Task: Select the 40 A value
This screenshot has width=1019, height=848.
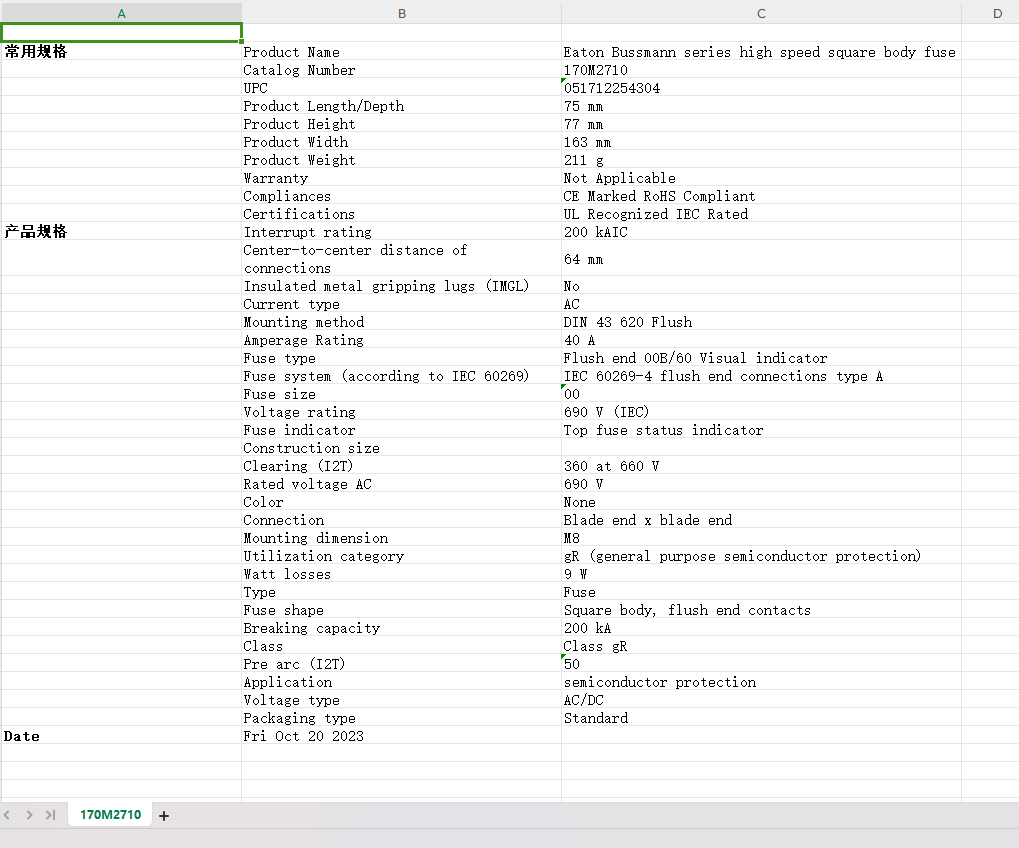Action: click(761, 339)
